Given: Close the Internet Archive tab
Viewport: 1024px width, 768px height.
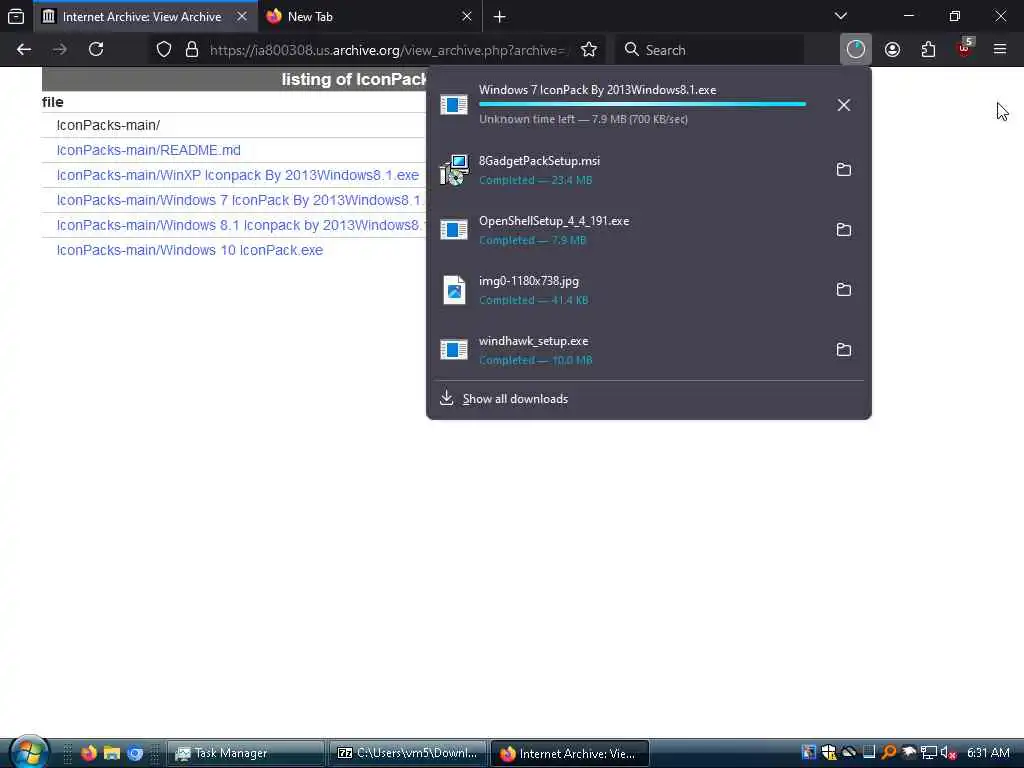Looking at the screenshot, I should tap(242, 16).
